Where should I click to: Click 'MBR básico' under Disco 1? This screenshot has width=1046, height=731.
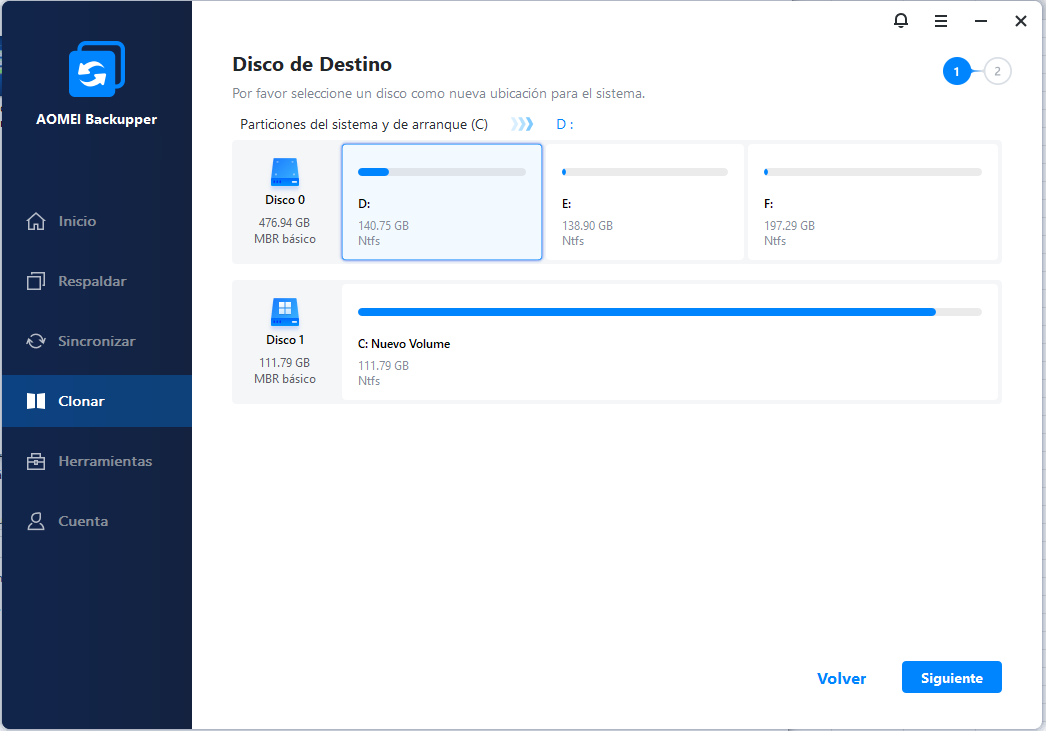click(285, 379)
